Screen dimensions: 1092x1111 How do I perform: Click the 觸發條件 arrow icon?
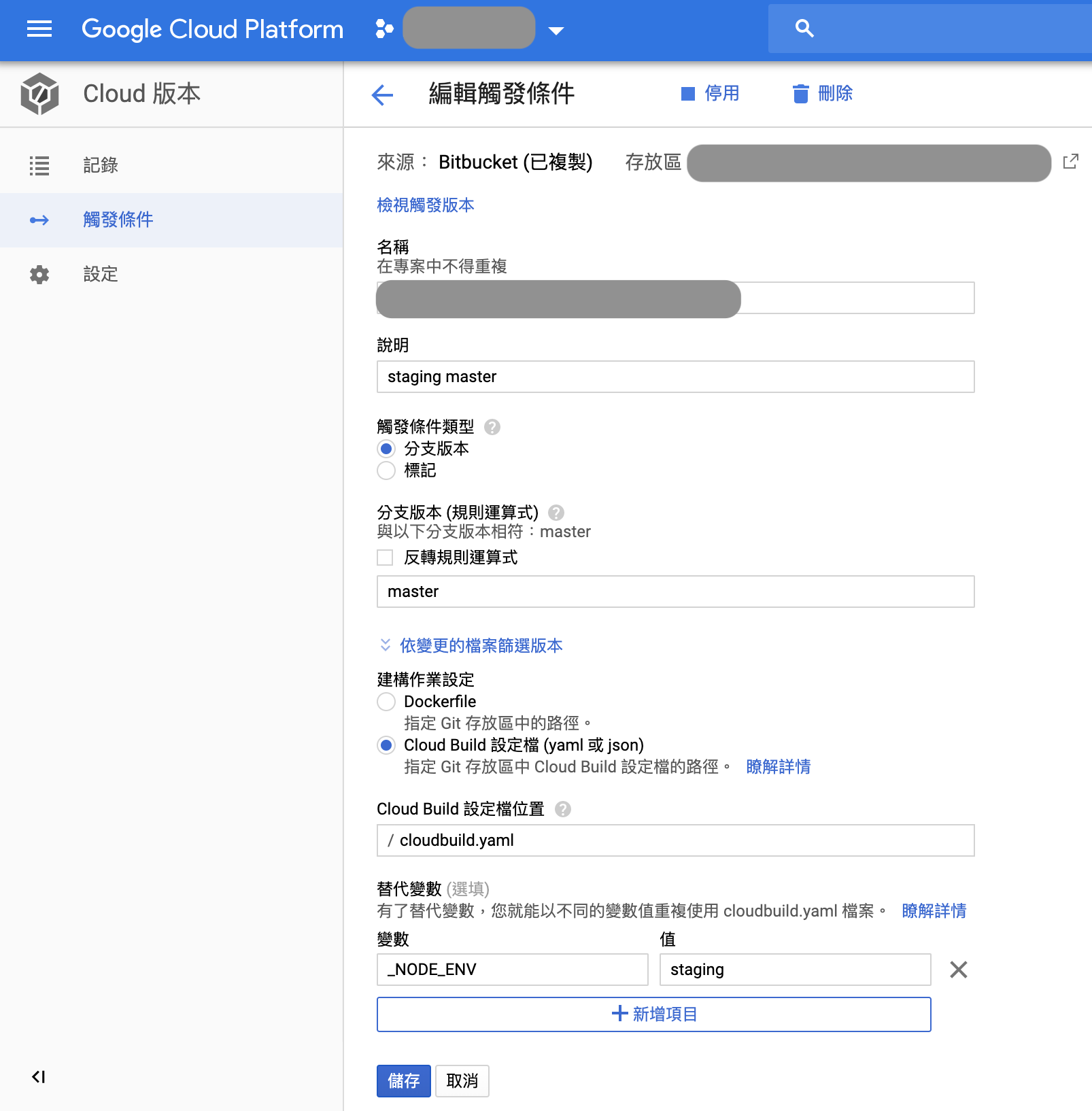[x=39, y=220]
